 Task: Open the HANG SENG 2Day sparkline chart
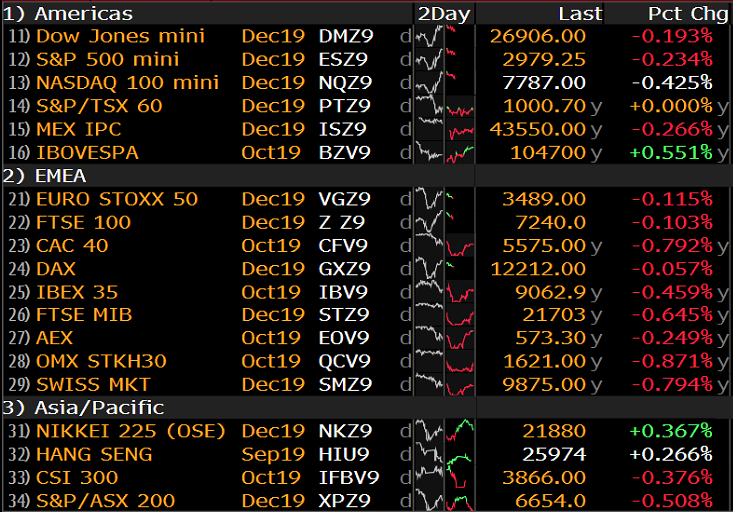(444, 454)
